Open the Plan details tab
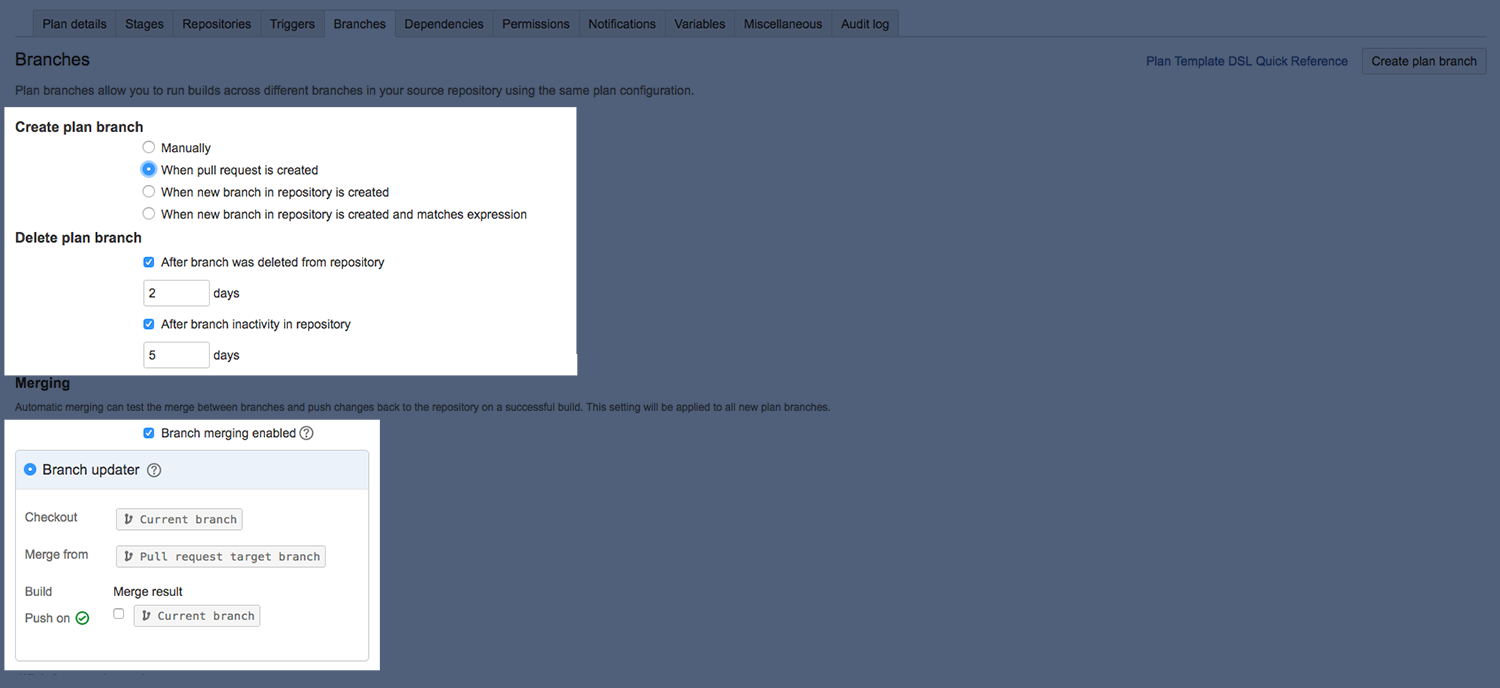 coord(74,24)
